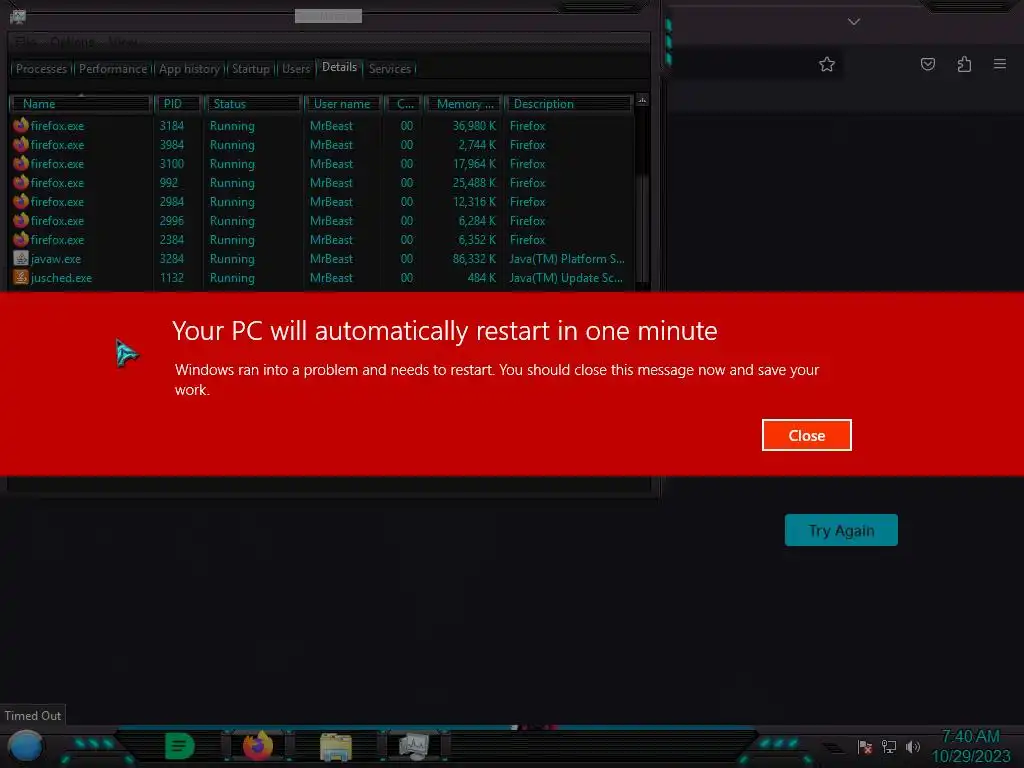
Task: Open the Start orb on the taskbar
Action: pos(25,746)
